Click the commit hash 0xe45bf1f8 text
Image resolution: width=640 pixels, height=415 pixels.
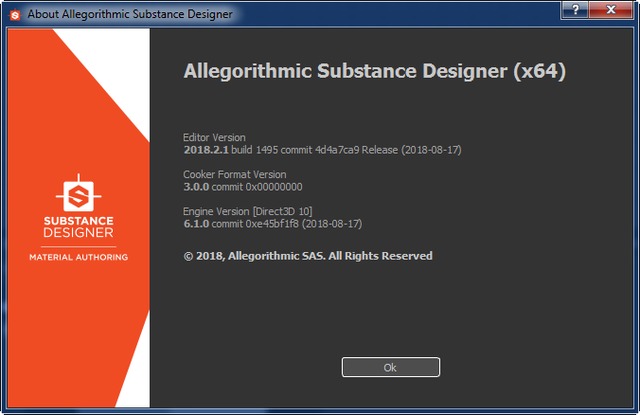(x=272, y=224)
